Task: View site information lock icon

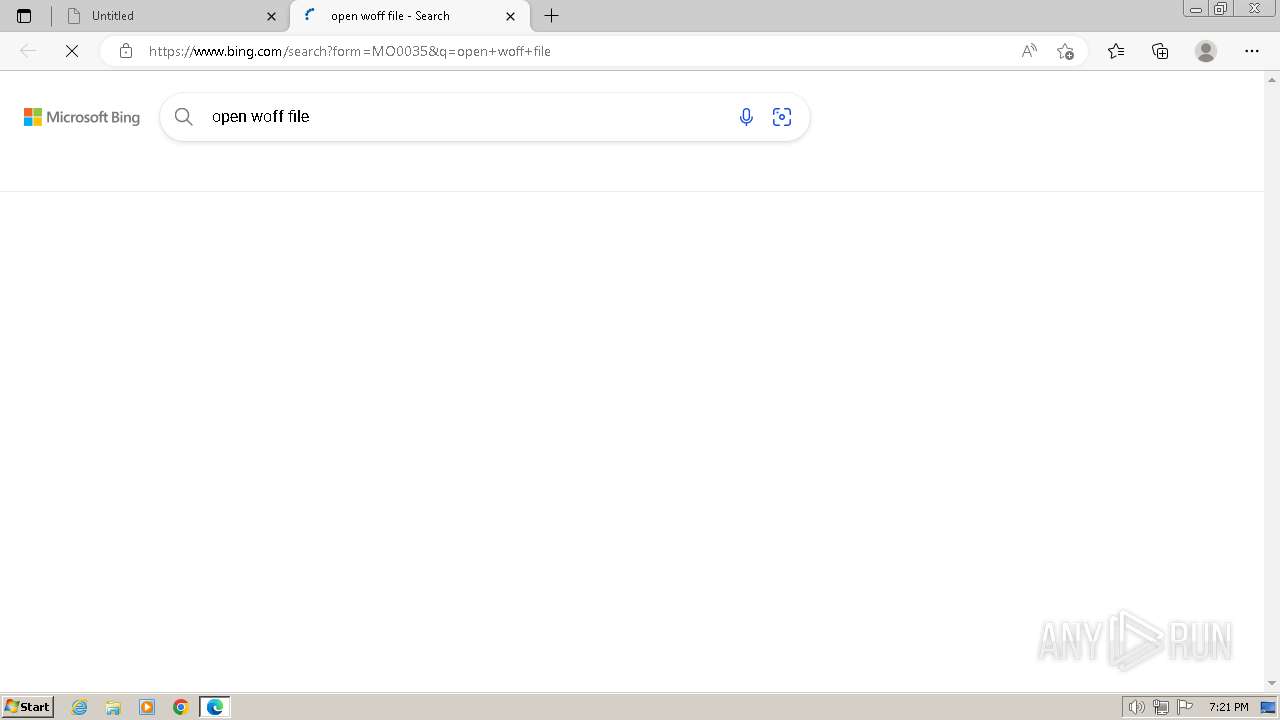Action: (125, 51)
